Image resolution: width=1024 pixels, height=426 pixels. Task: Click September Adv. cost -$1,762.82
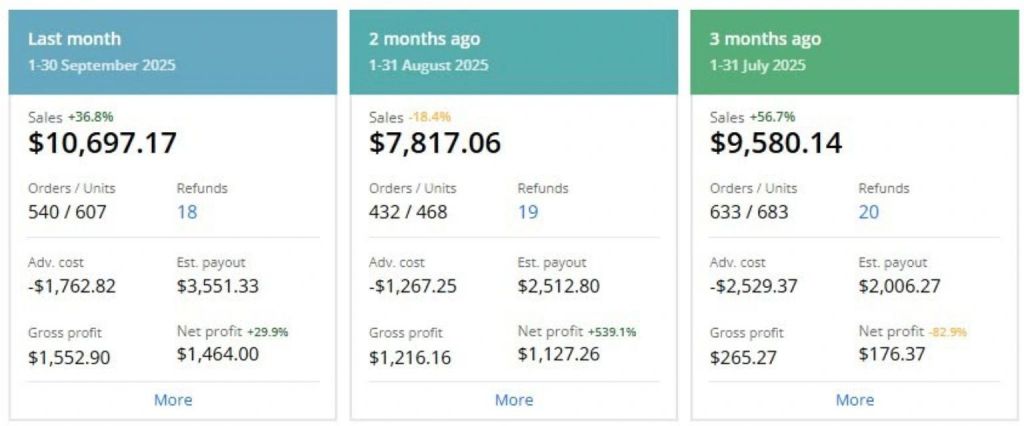click(72, 286)
